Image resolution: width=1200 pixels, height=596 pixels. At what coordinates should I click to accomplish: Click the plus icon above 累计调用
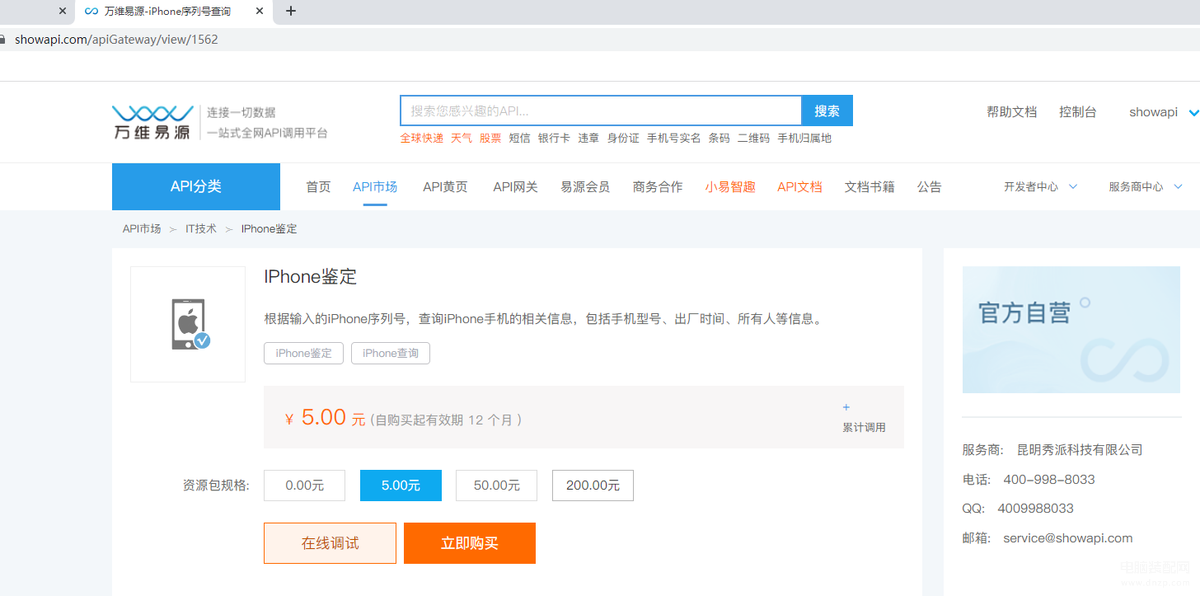tap(846, 407)
